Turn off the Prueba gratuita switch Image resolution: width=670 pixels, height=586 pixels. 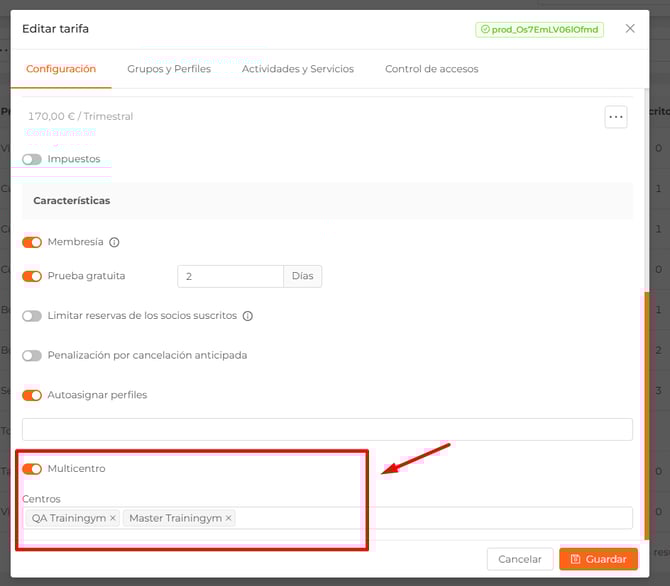(x=32, y=276)
